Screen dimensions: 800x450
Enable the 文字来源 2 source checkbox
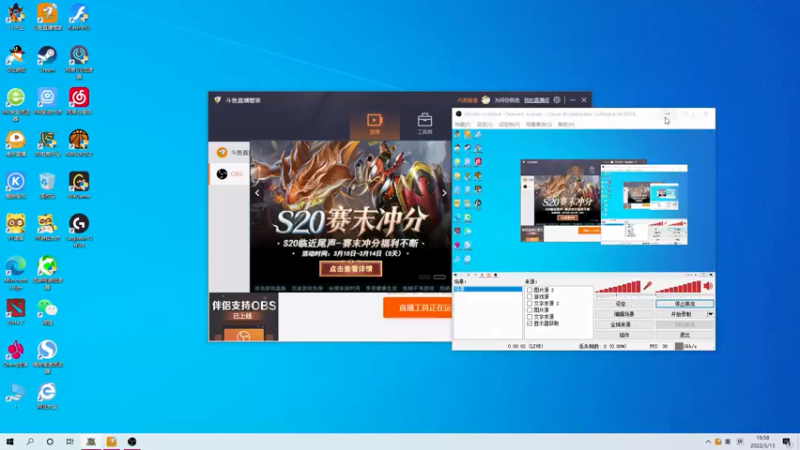530,303
